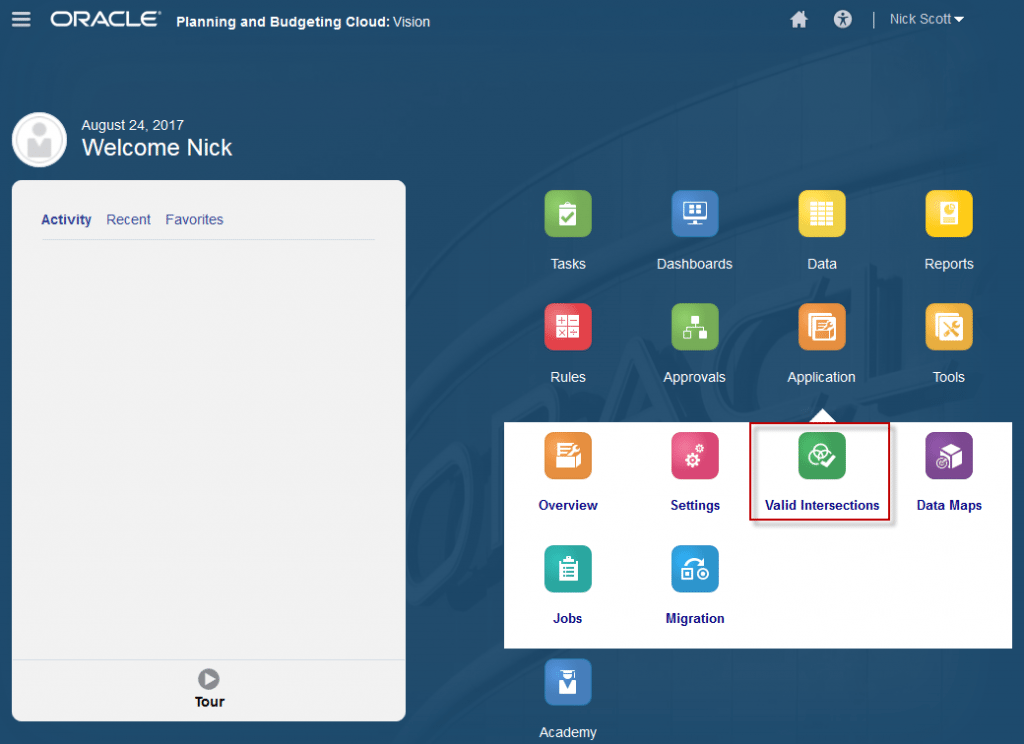1024x744 pixels.
Task: Click the user profile avatar picture
Action: pos(39,140)
